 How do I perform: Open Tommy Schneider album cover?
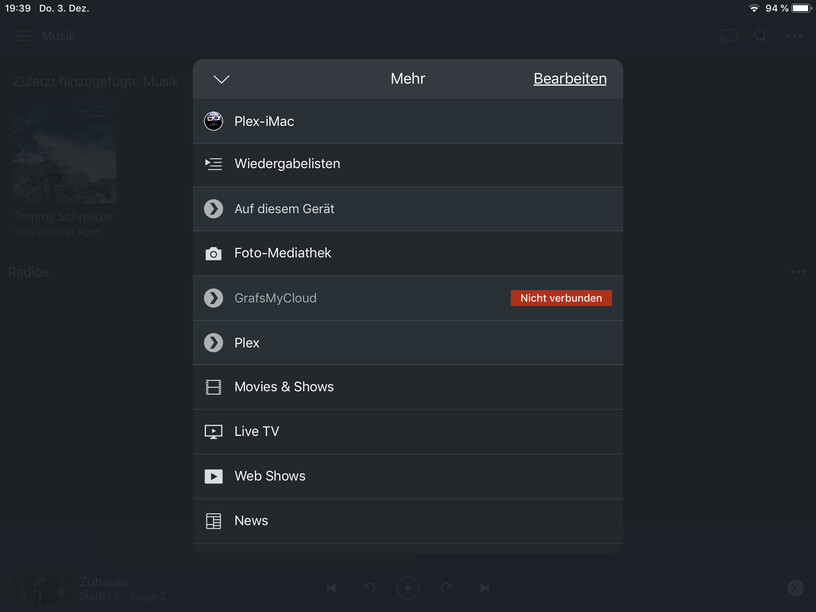tap(65, 152)
